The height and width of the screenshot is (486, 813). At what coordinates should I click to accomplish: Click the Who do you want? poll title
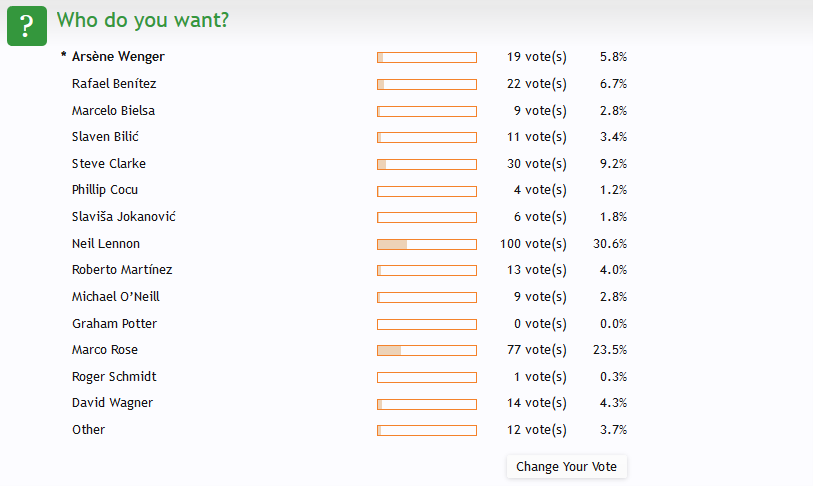(143, 20)
